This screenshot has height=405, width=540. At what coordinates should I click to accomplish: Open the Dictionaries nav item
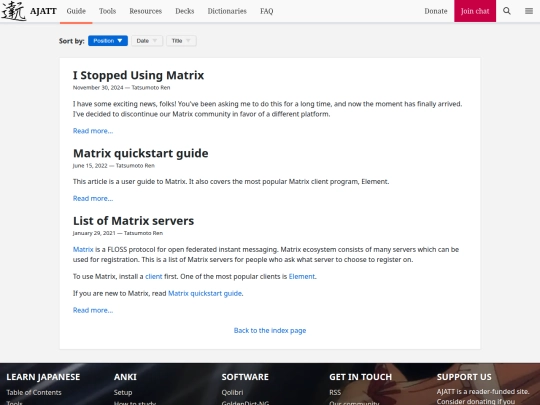pos(227,11)
